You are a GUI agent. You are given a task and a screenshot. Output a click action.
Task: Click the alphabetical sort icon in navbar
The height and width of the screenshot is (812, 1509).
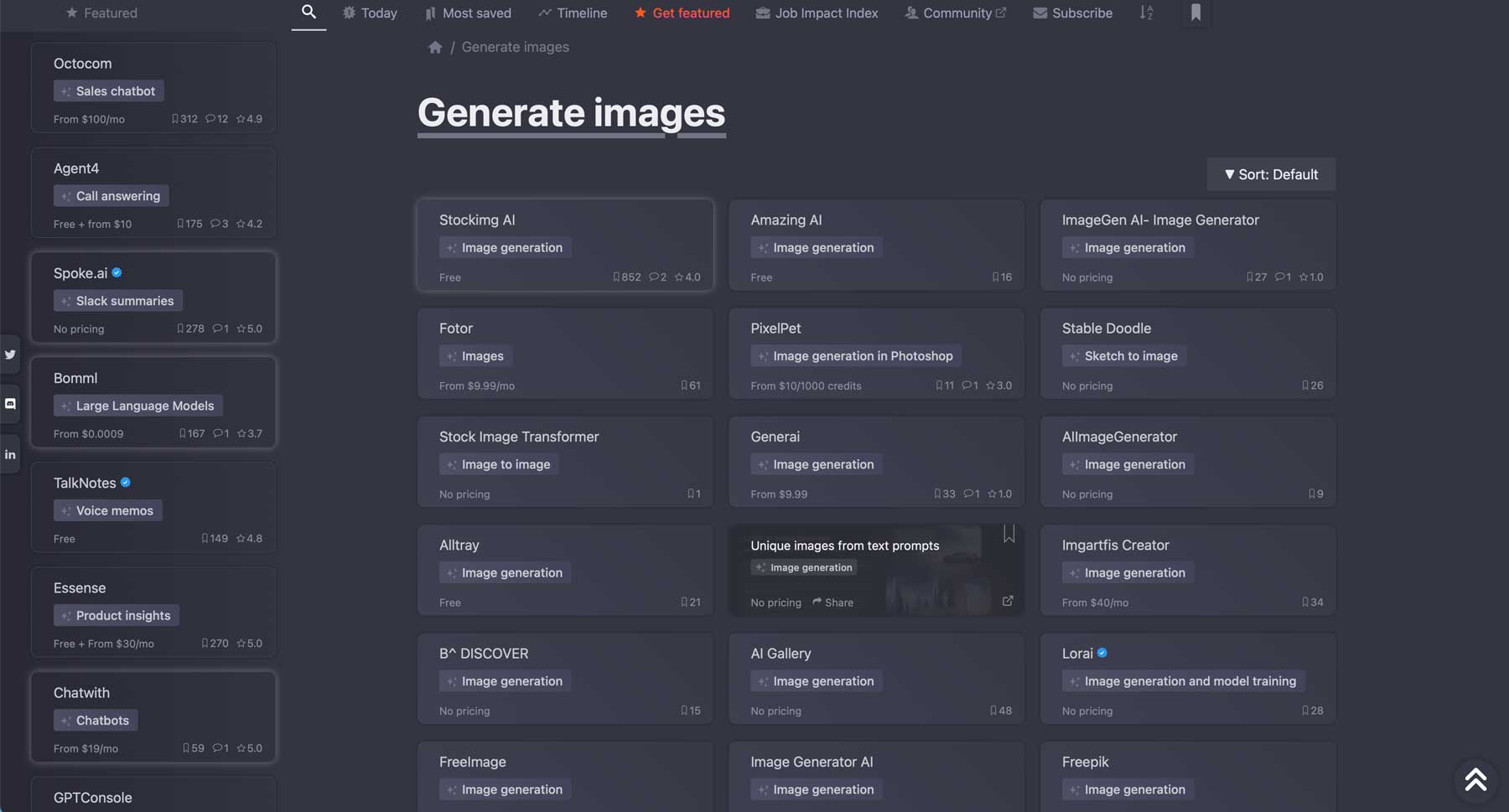pyautogui.click(x=1146, y=13)
